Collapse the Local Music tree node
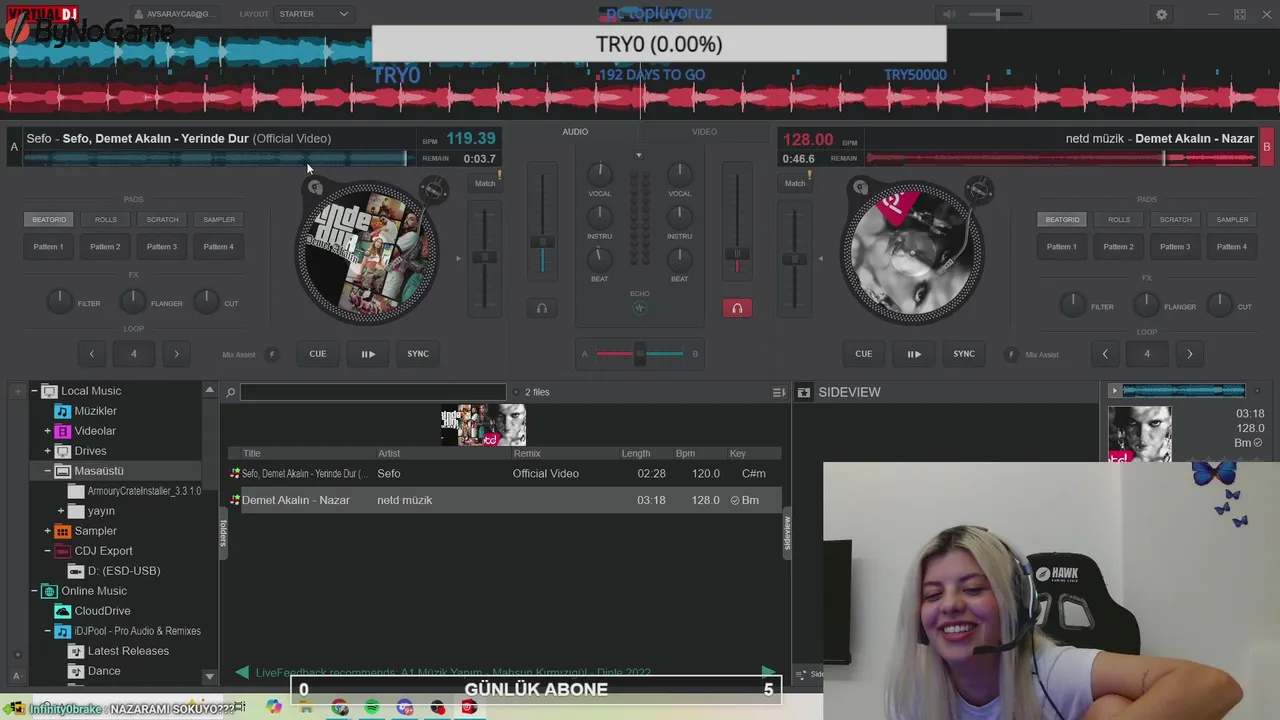1280x720 pixels. 33,391
